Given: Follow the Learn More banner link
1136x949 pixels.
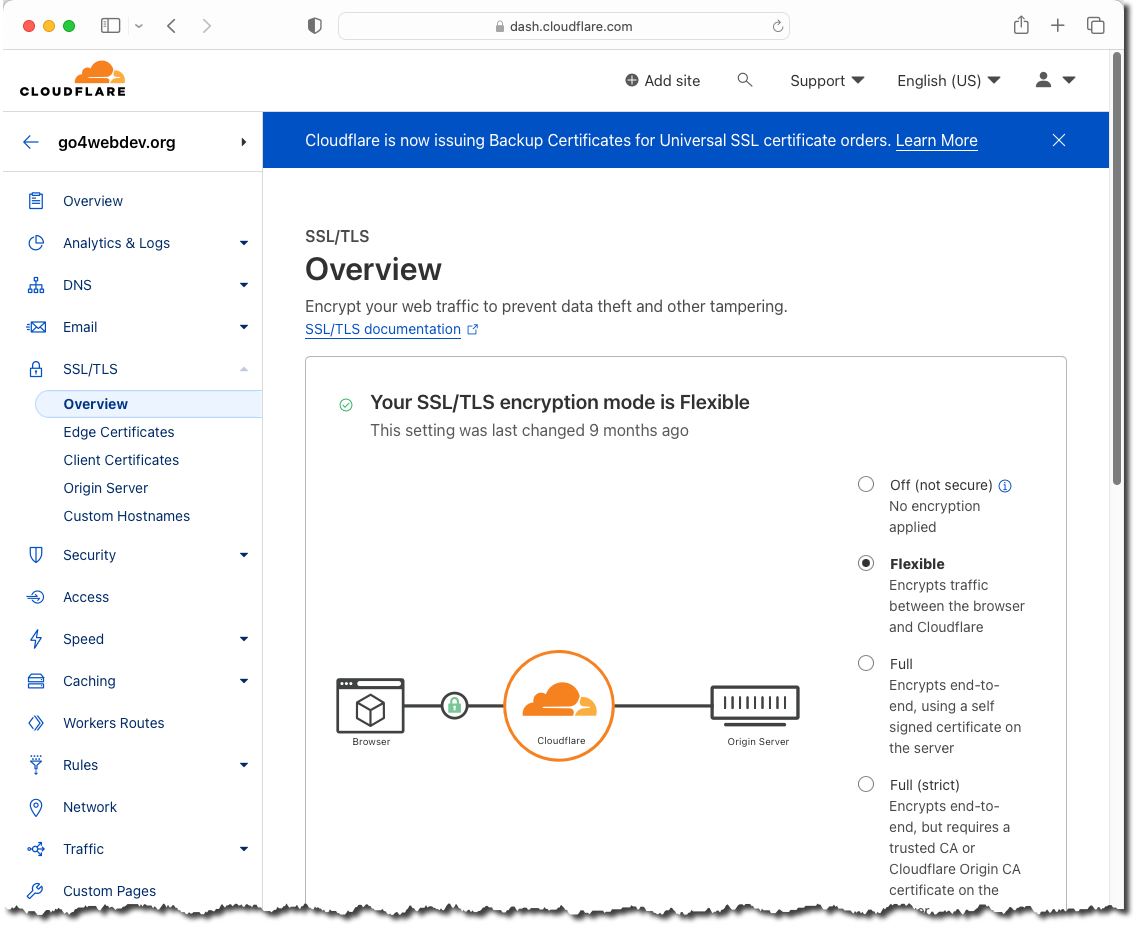Looking at the screenshot, I should 936,141.
